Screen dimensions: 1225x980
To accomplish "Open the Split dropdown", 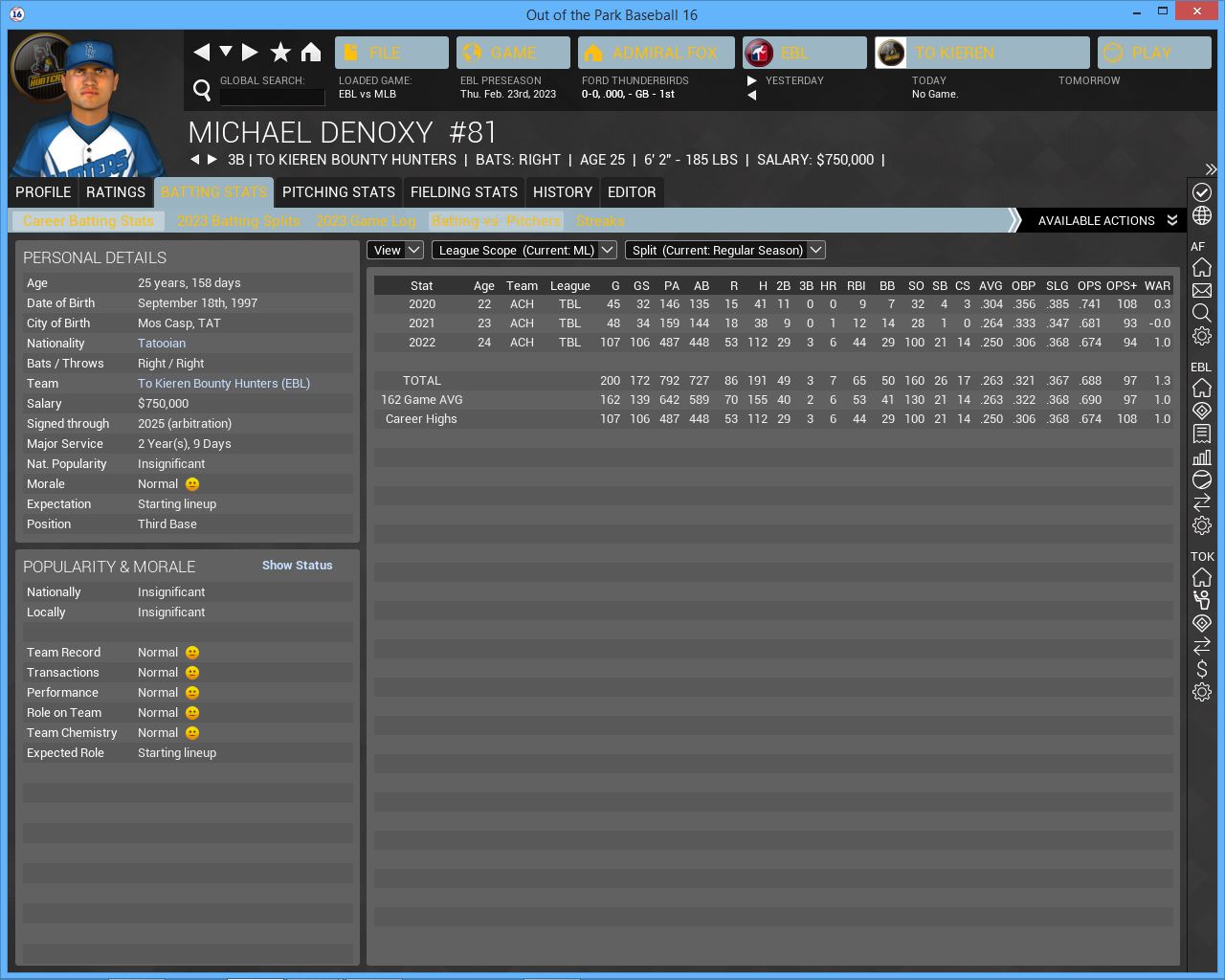I will point(725,250).
